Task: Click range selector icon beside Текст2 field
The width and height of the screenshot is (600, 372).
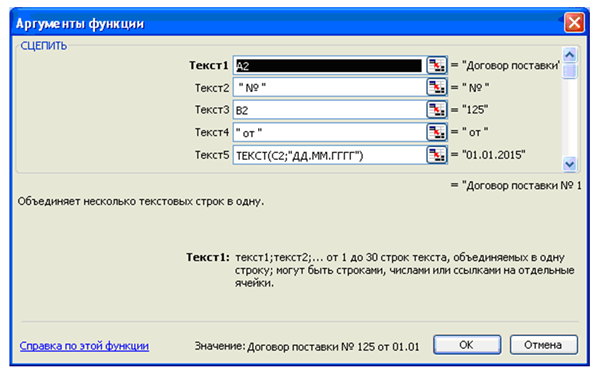Action: click(x=437, y=88)
